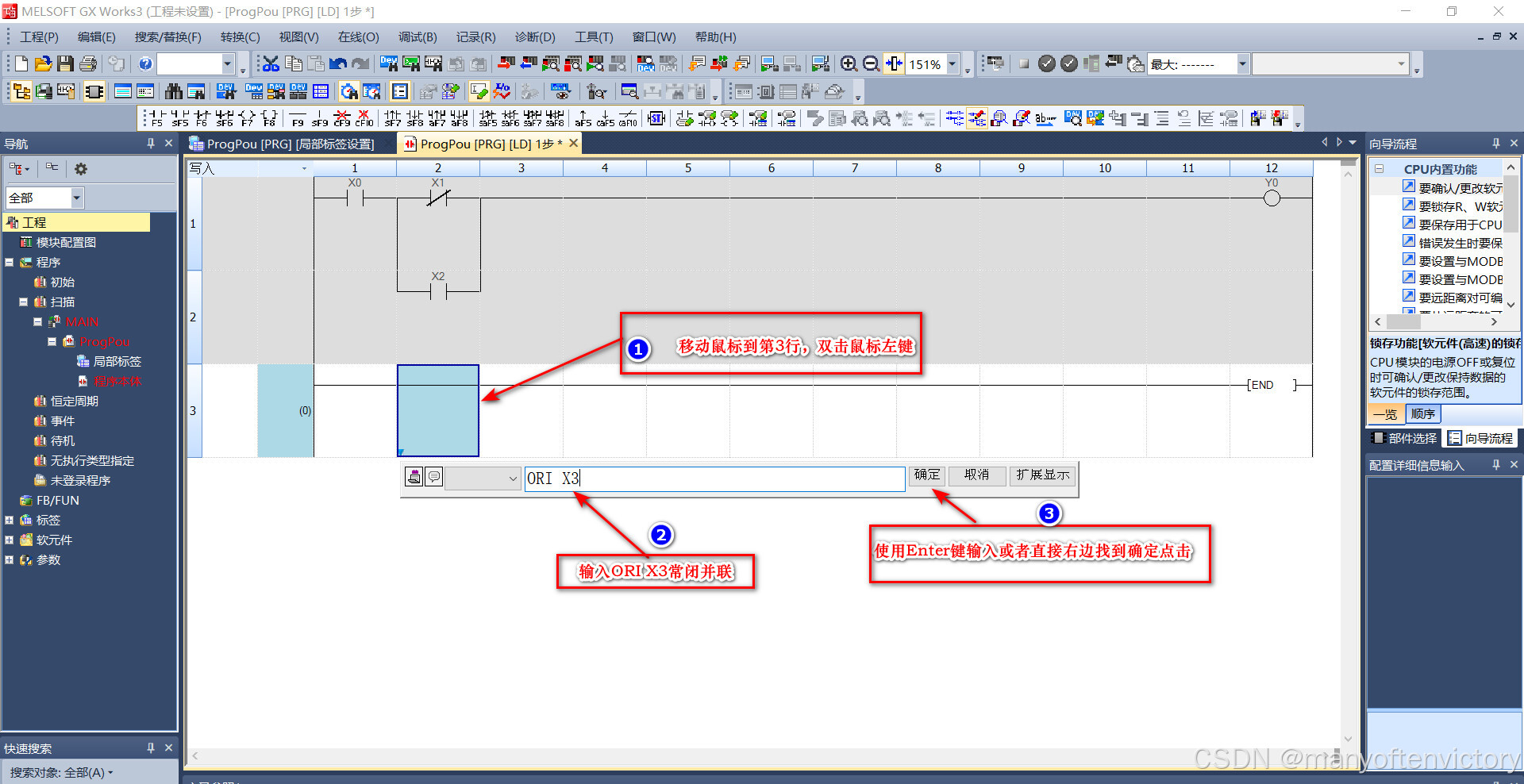This screenshot has width=1524, height=784.
Task: Click the 扩展显示 button
Action: click(1043, 475)
